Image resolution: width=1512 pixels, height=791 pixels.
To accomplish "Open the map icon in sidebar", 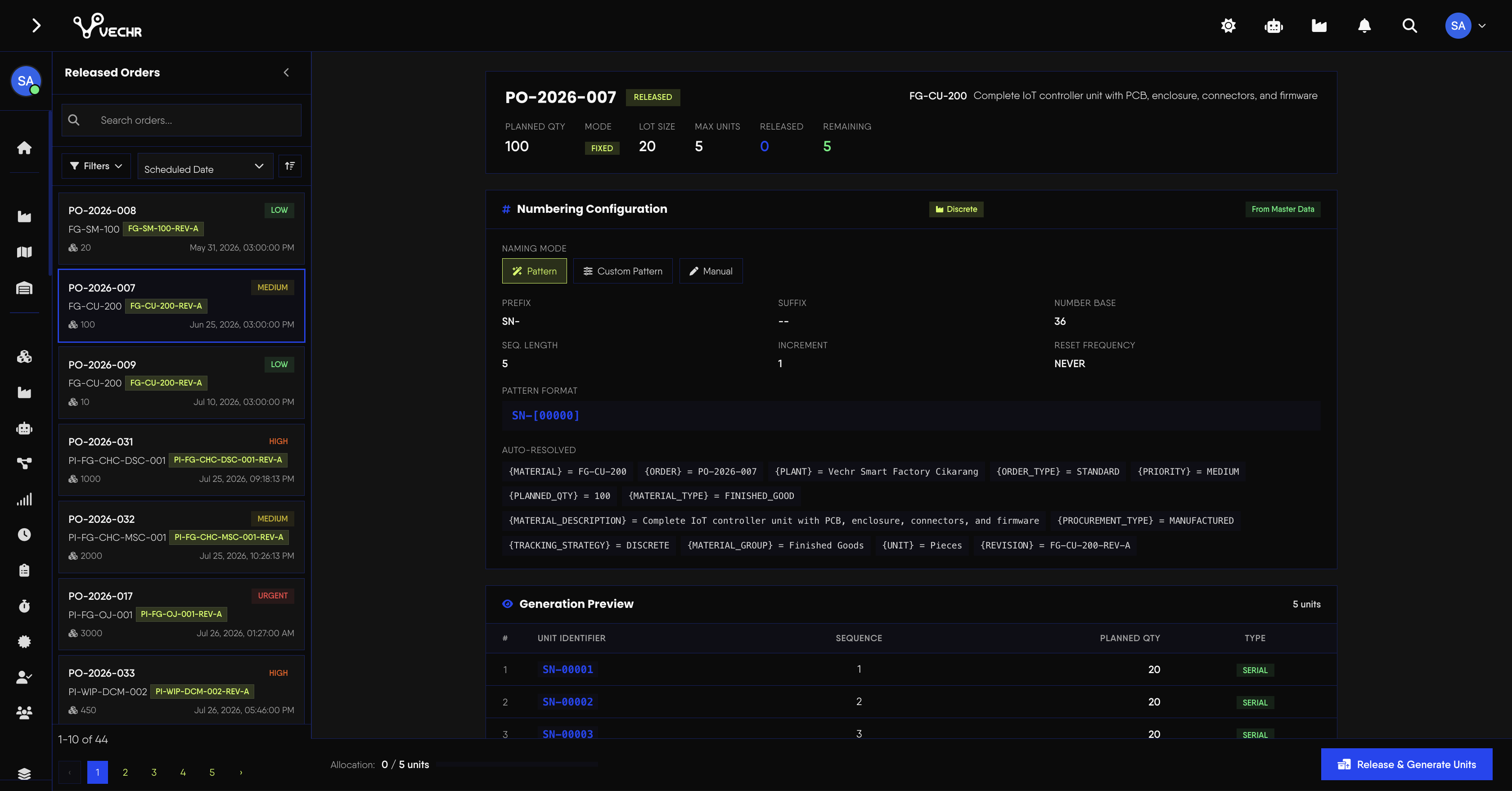I will [24, 252].
